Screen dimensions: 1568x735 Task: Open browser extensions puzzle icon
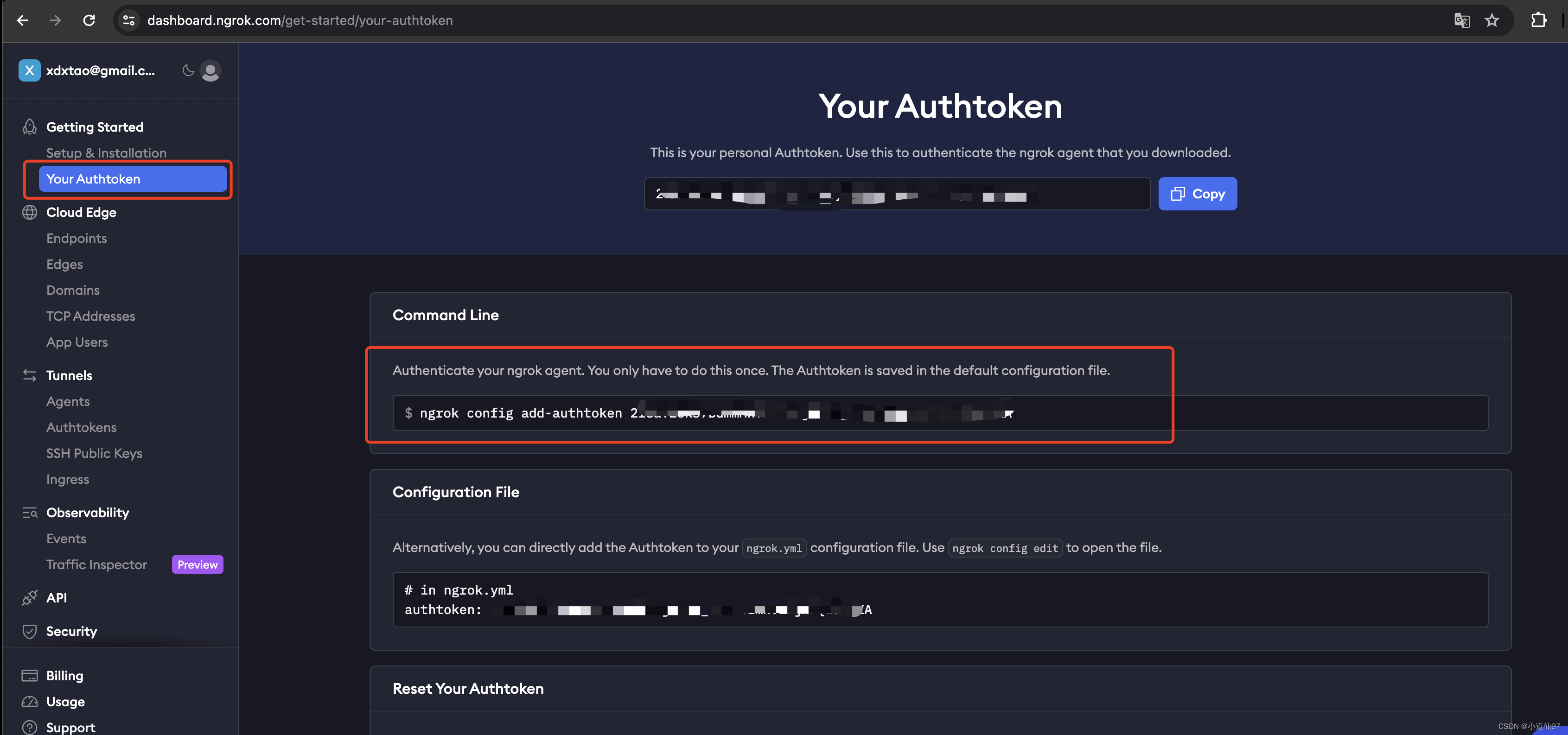pos(1538,20)
